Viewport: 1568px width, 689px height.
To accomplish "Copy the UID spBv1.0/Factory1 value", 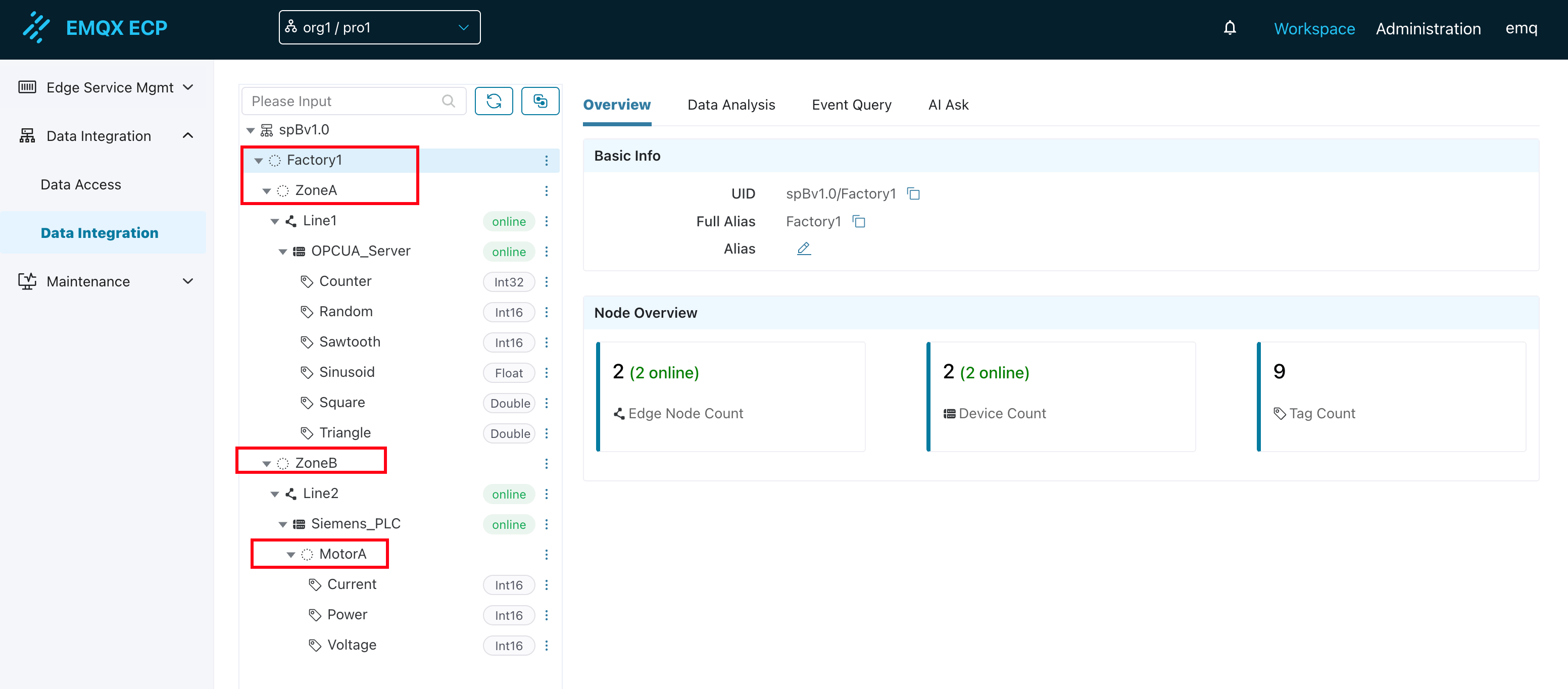I will 913,193.
